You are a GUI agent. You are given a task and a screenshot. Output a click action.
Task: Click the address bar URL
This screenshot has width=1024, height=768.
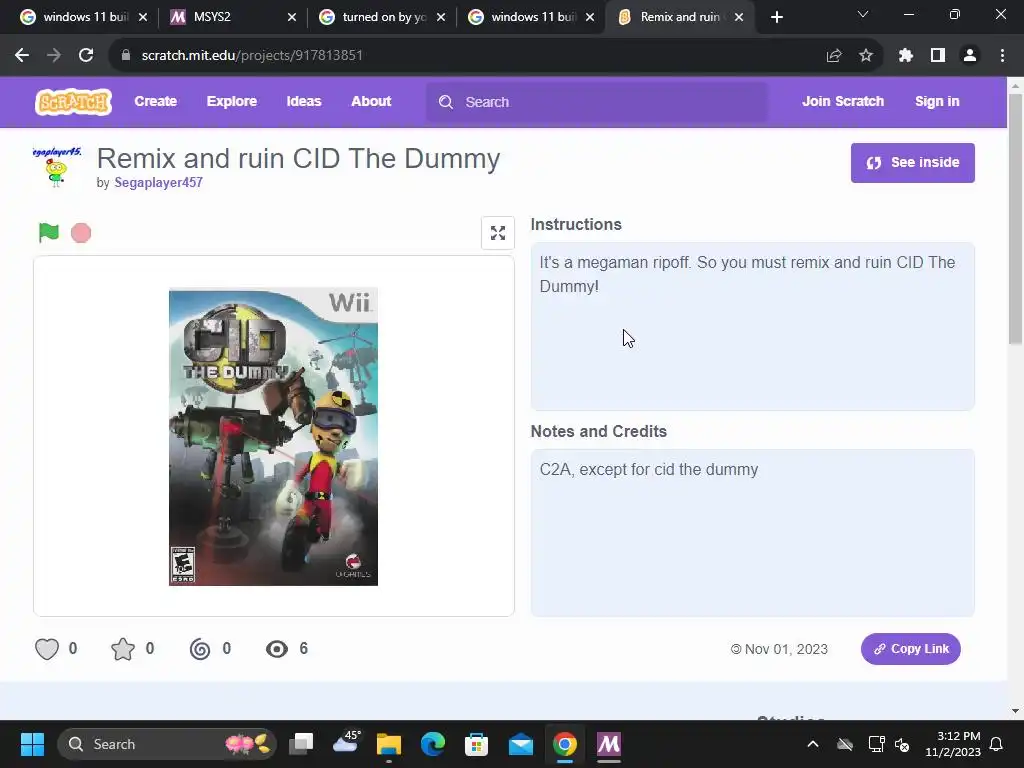[x=252, y=56]
